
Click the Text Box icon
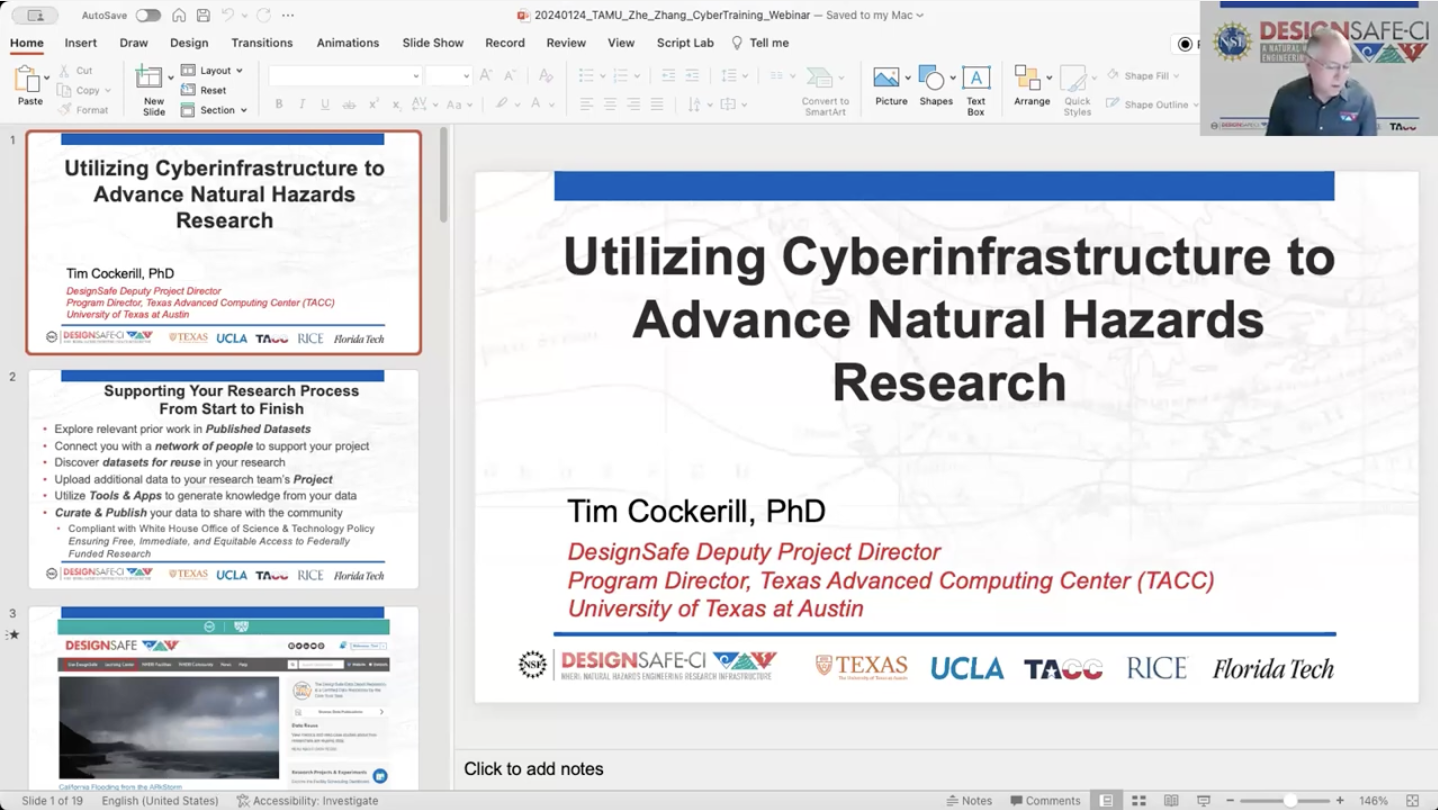tap(976, 78)
